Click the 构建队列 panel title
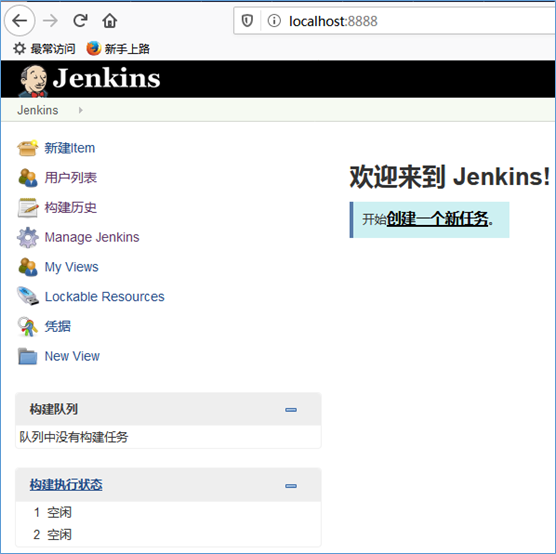Viewport: 556px width, 554px height. click(x=54, y=409)
